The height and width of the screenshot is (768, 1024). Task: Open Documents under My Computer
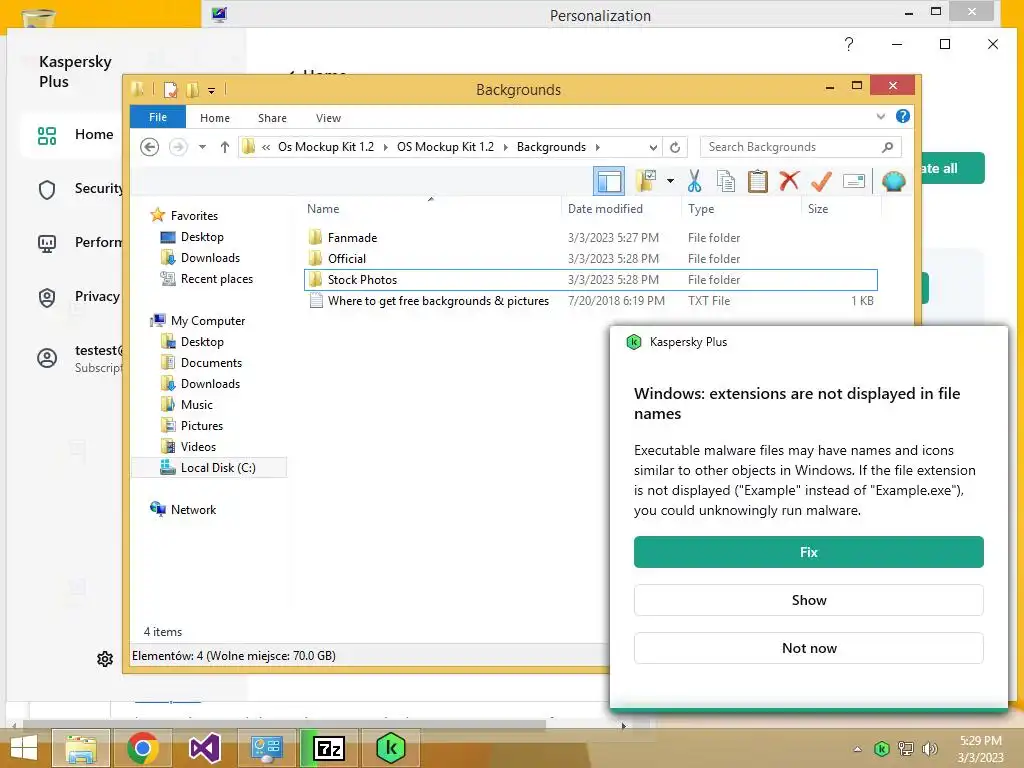point(211,362)
